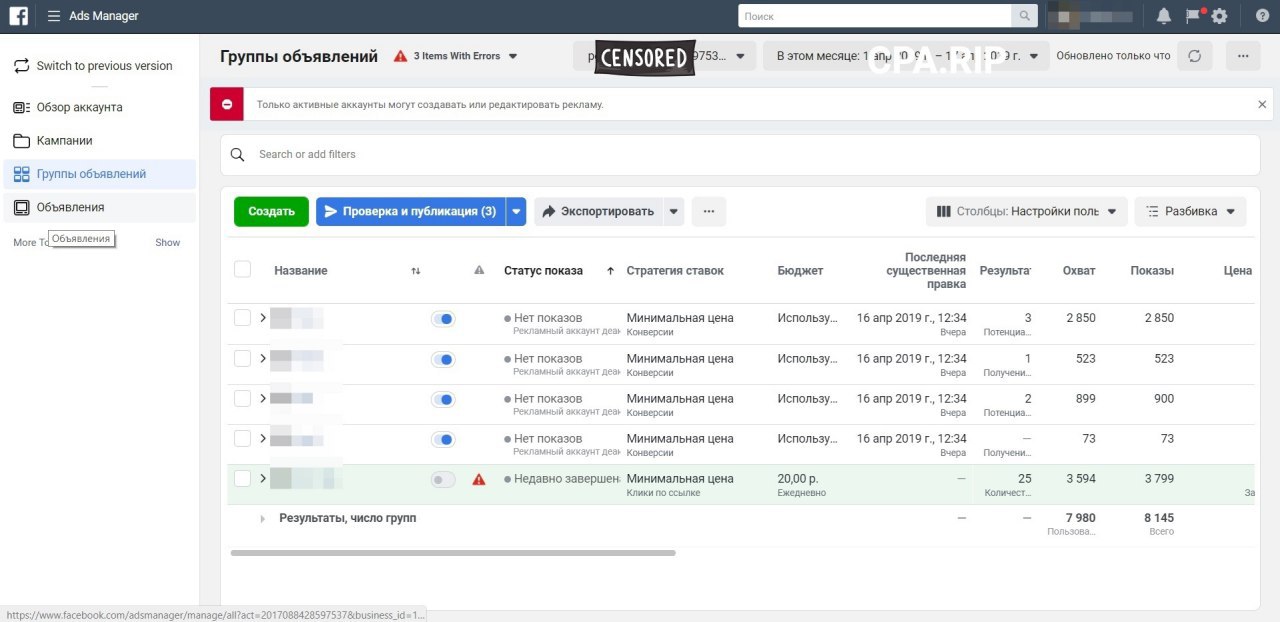Click Экспортировать button

coord(599,211)
